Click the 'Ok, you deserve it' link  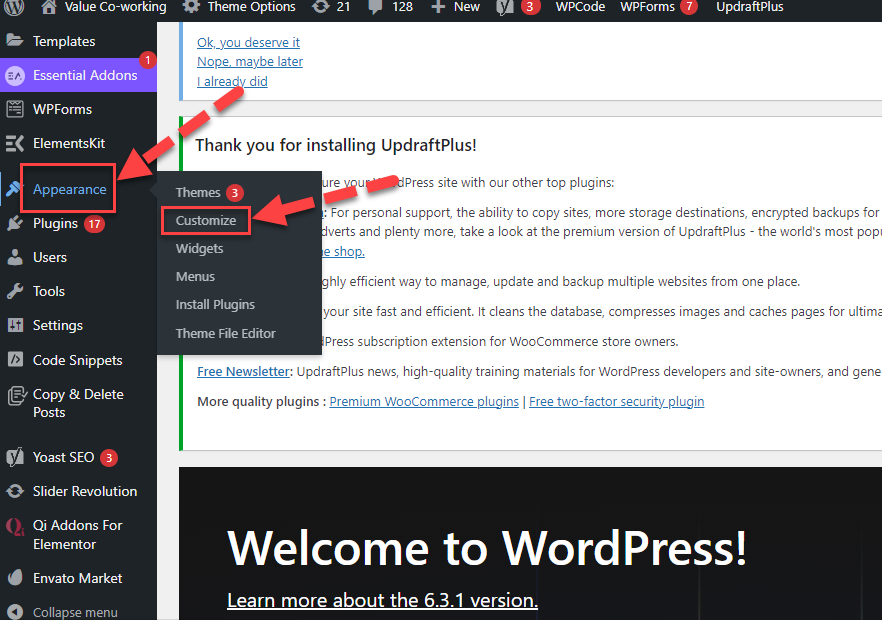248,42
